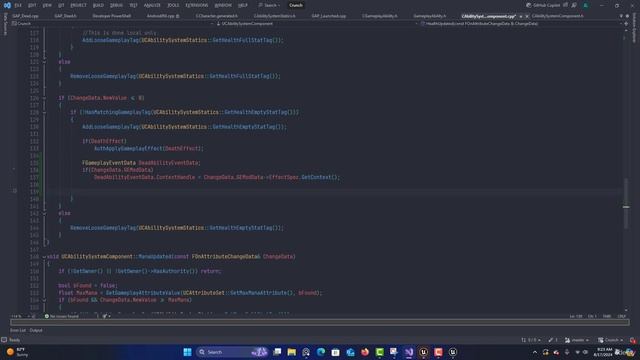Show hidden system tray icons
The width and height of the screenshot is (640, 360).
click(x=535, y=352)
